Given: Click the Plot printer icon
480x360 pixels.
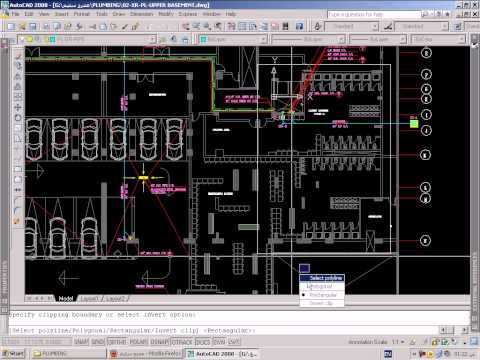Looking at the screenshot, I should point(46,26).
